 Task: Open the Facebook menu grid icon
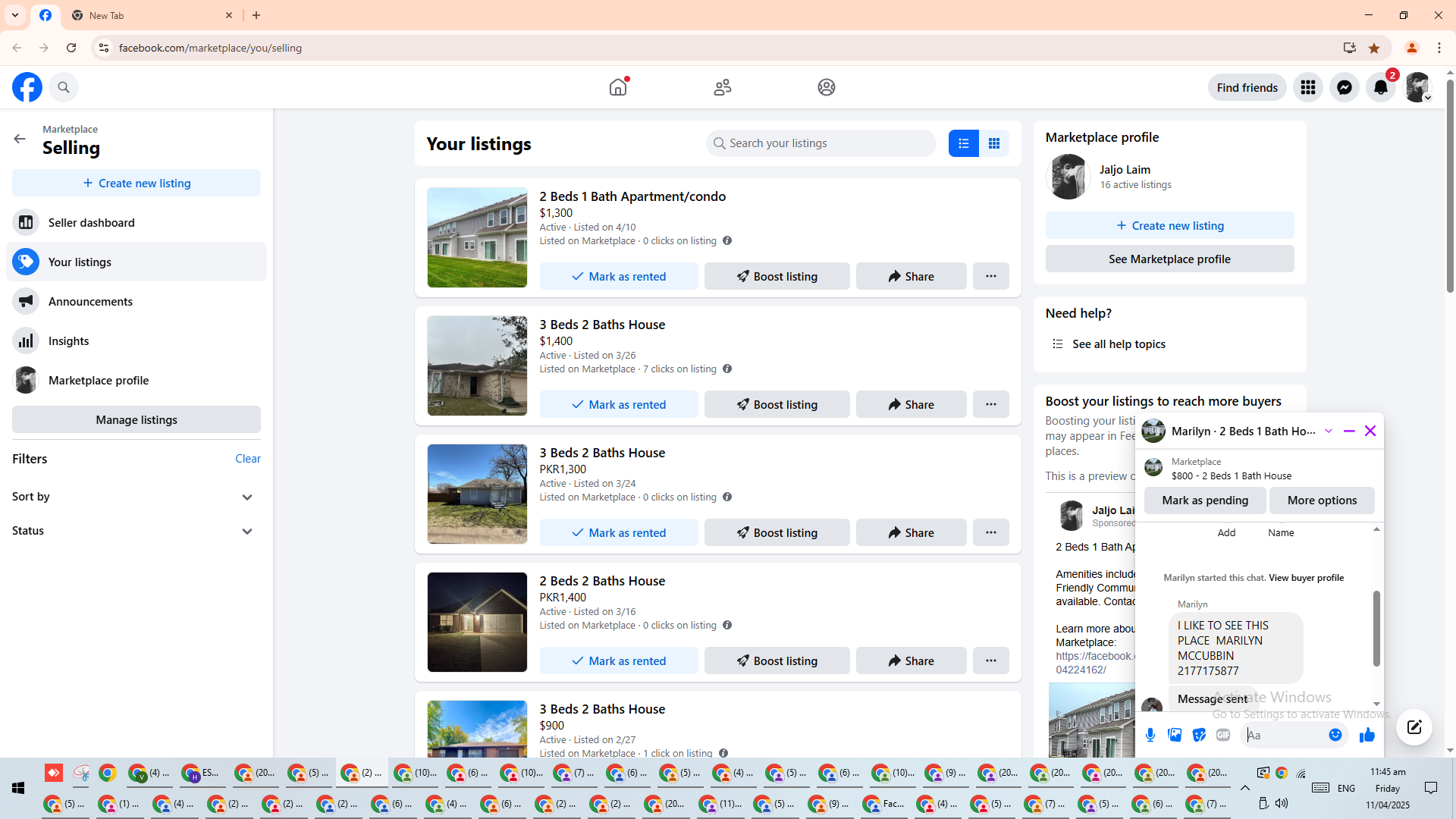(x=1308, y=87)
